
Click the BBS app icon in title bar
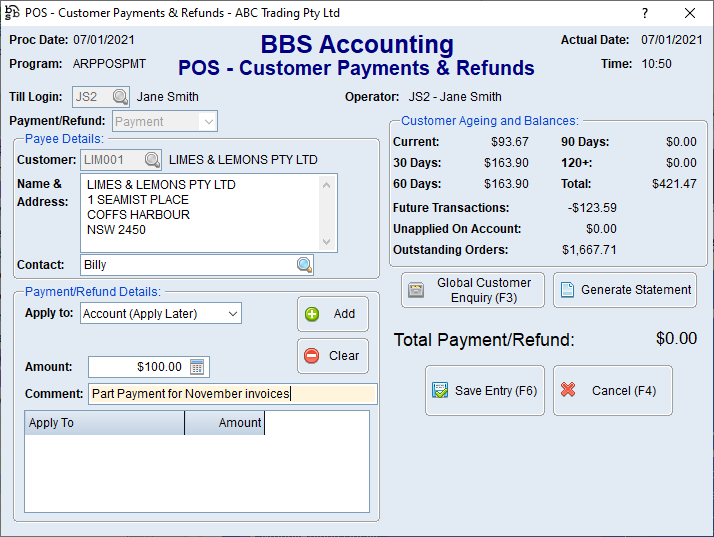pyautogui.click(x=12, y=13)
